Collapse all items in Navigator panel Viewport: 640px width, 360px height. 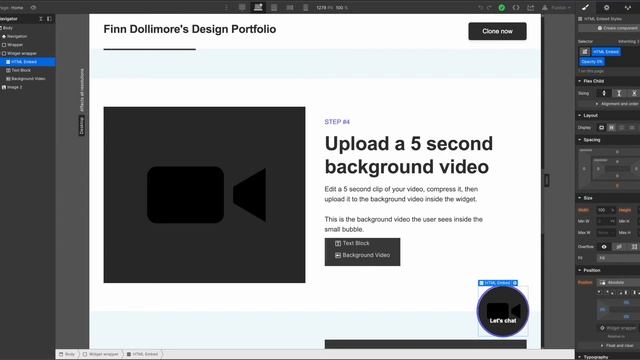click(41, 19)
